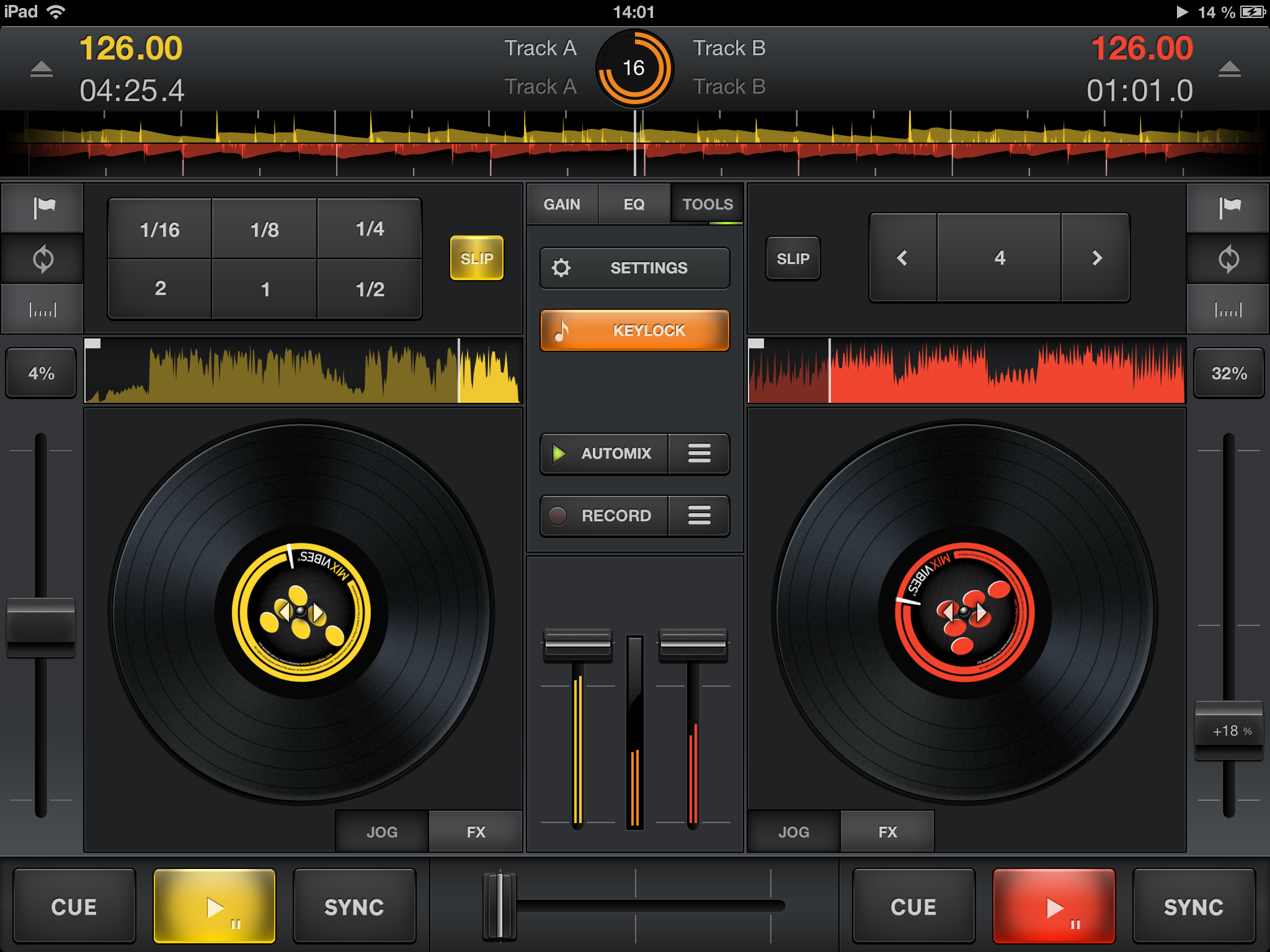
Task: Open the Record list menu
Action: click(699, 515)
